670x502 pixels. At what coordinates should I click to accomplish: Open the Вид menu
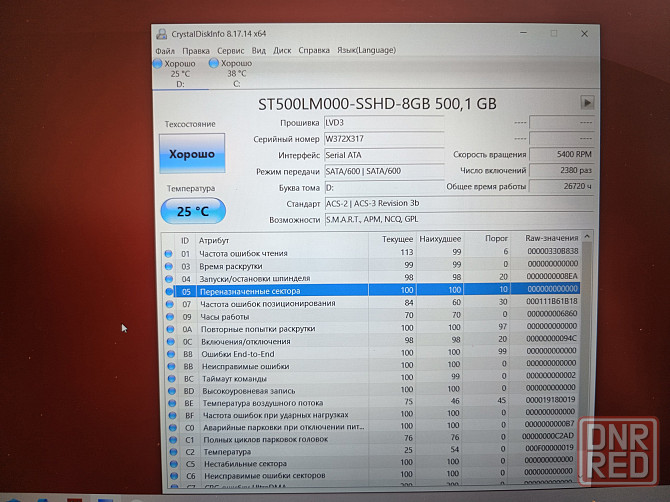coord(259,51)
